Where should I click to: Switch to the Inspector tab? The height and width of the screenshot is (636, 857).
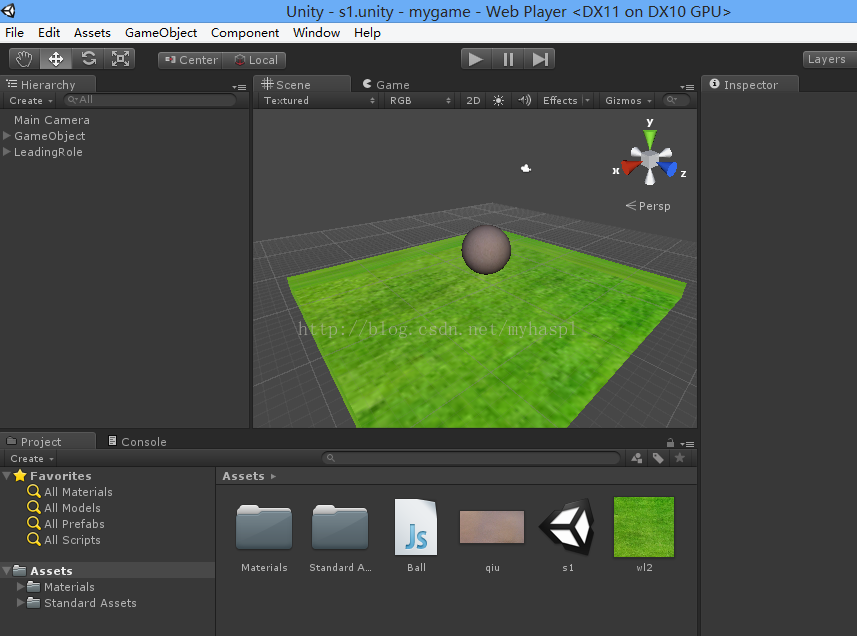pyautogui.click(x=750, y=85)
